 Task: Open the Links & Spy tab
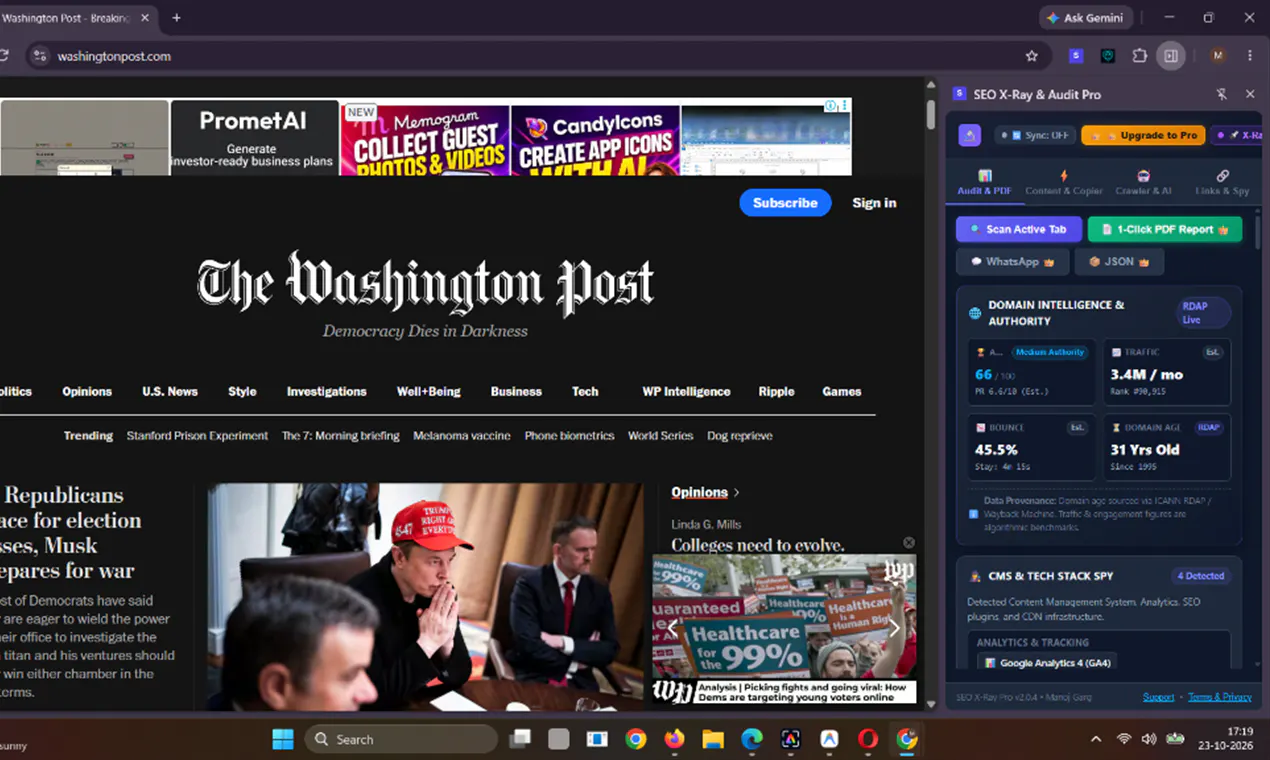[1222, 182]
